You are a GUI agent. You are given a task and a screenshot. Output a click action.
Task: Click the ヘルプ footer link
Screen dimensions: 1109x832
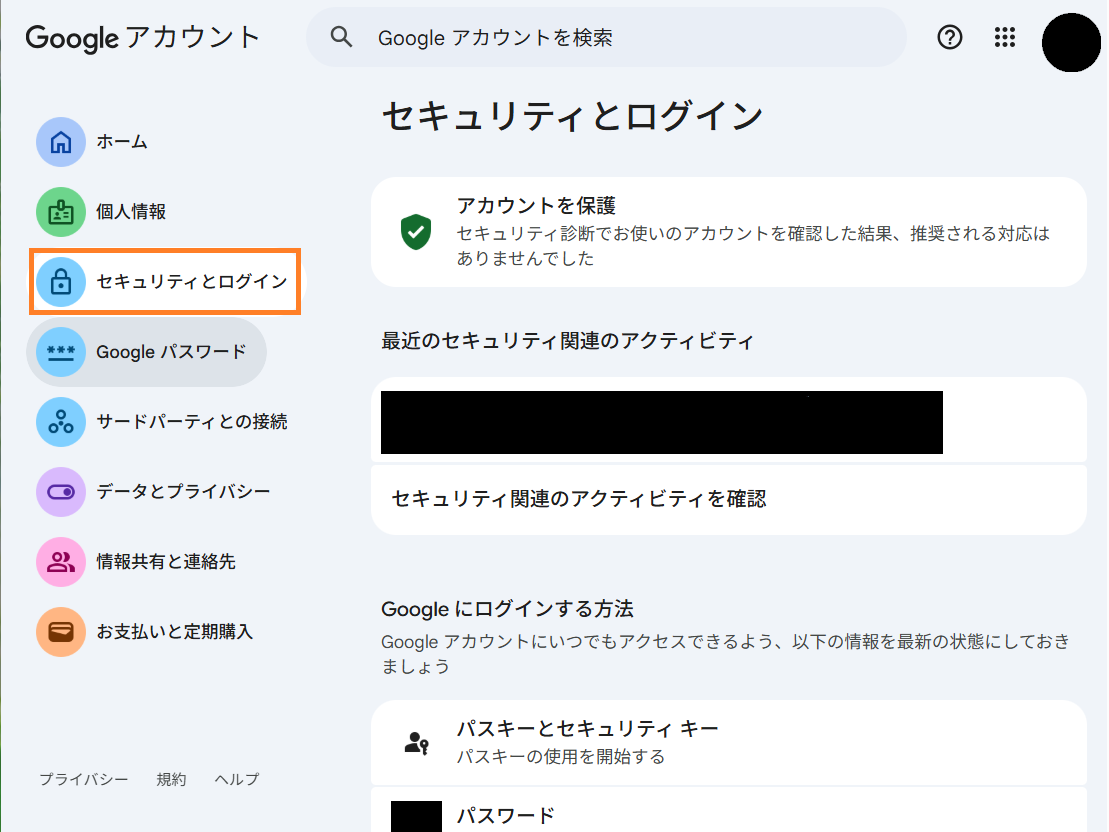(x=235, y=779)
